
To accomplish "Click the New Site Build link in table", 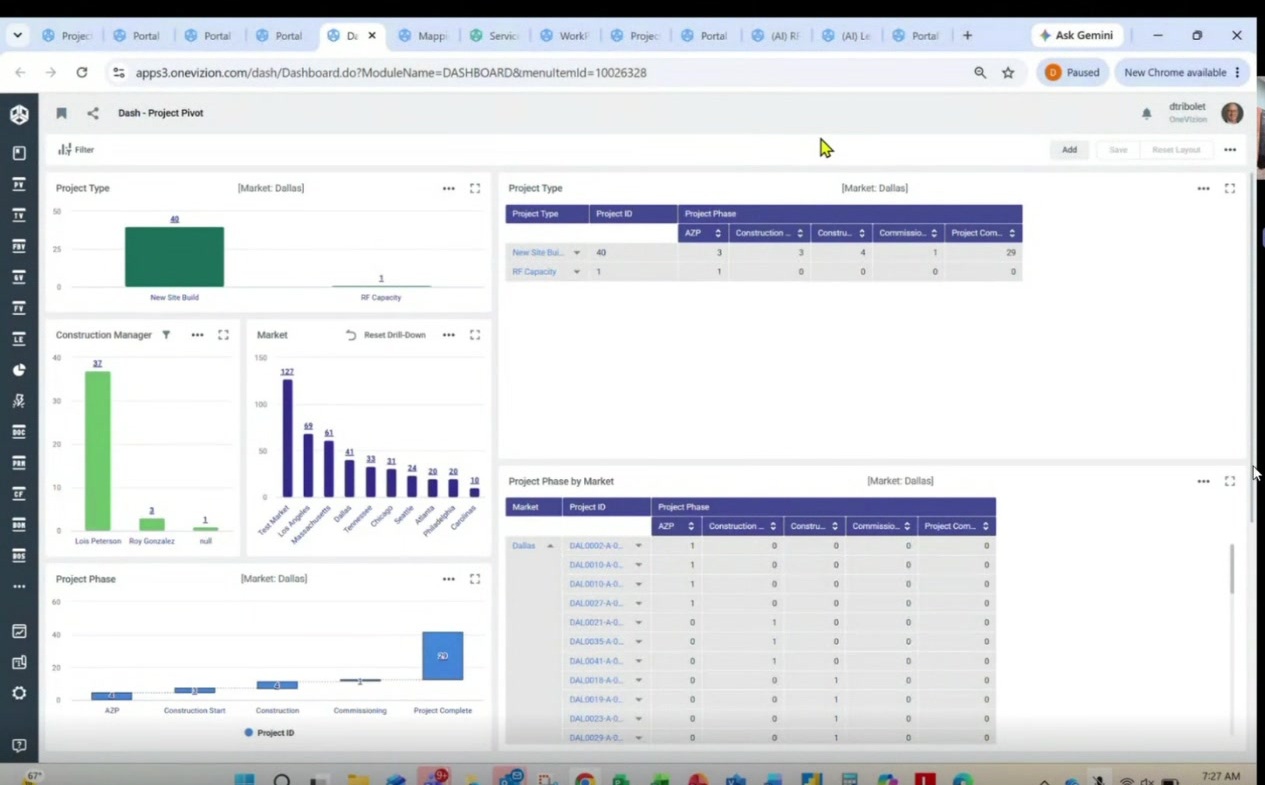I will 538,253.
